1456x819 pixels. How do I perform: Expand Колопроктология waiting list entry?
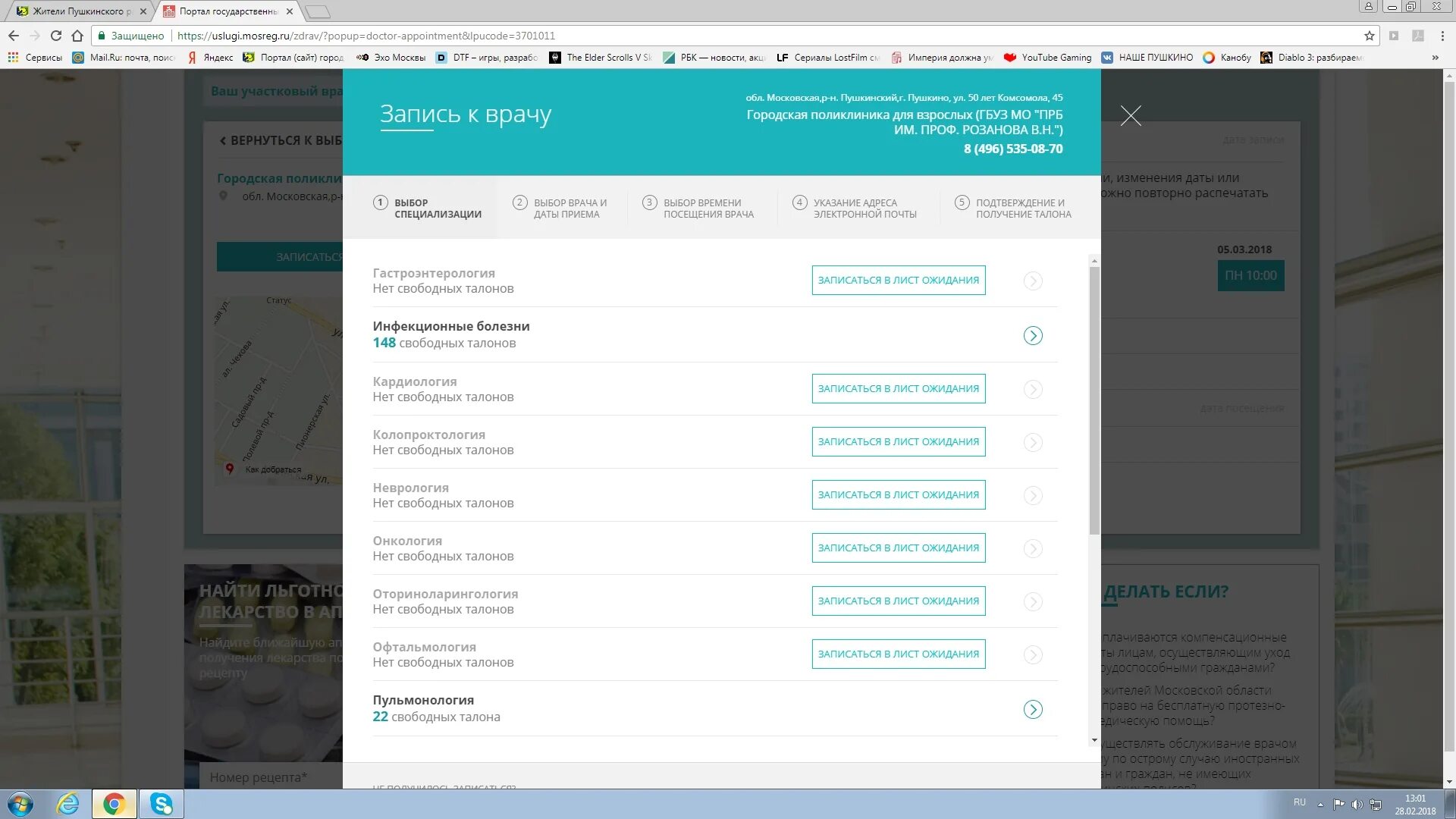point(1032,441)
